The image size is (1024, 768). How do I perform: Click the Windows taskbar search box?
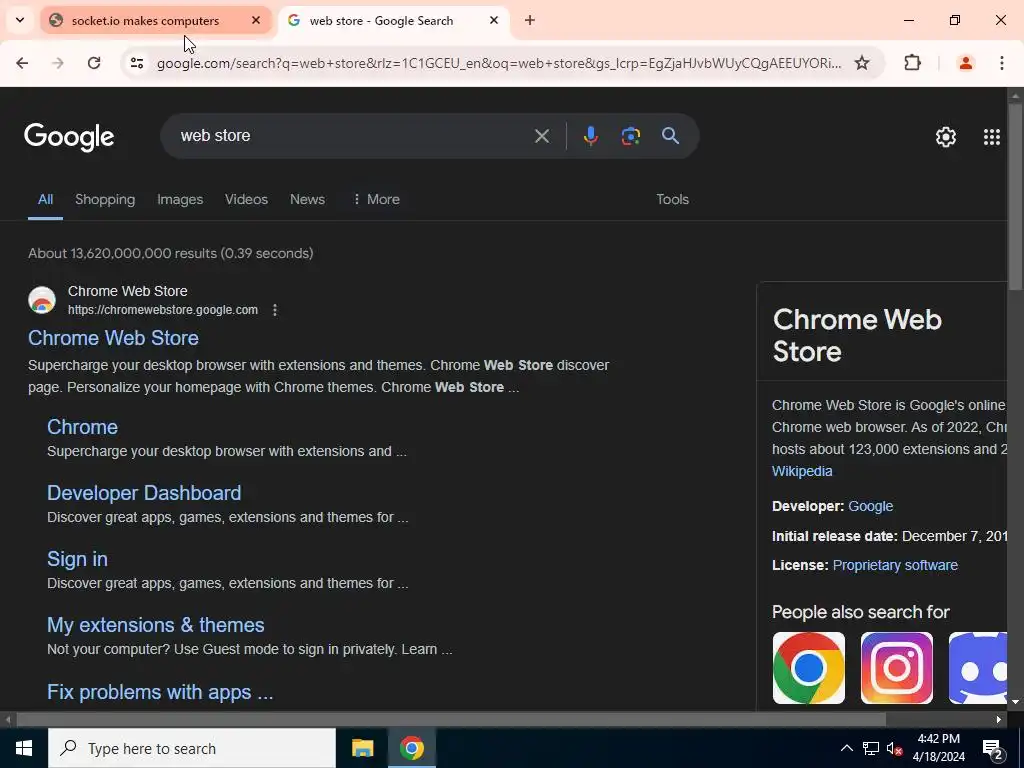coord(192,748)
